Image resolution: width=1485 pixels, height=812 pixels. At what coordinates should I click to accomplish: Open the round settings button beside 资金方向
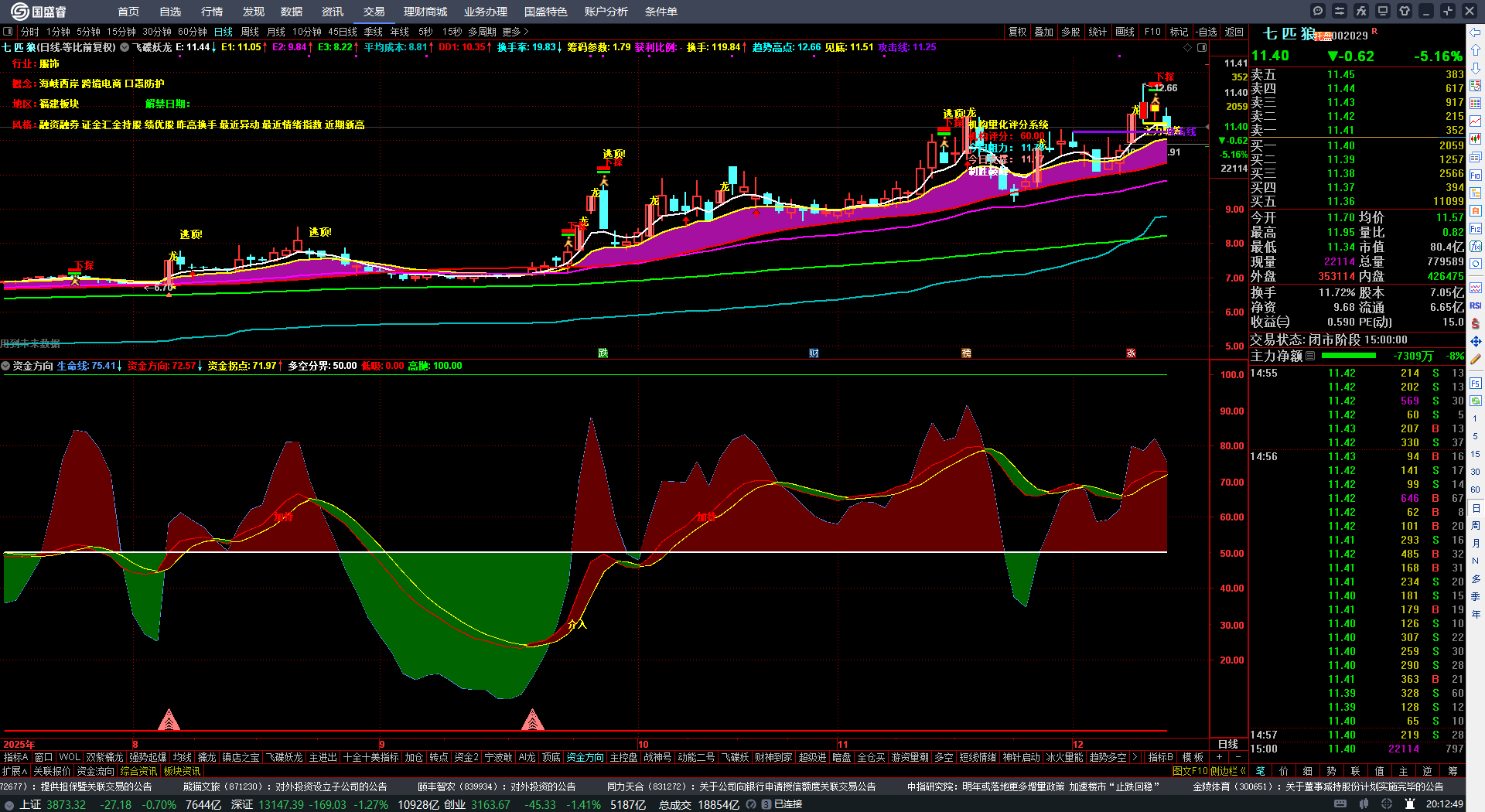[5, 366]
